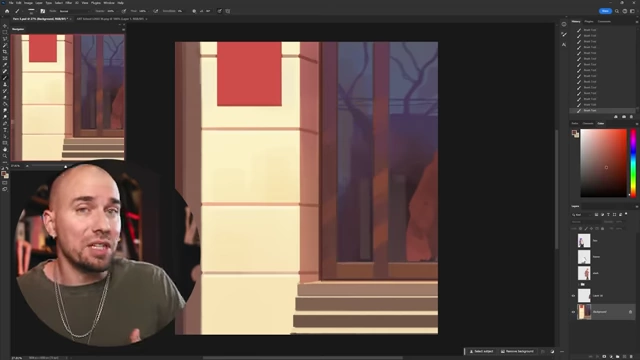Hide the Background layer eye icon
Image resolution: width=640 pixels, height=360 pixels.
(x=573, y=312)
